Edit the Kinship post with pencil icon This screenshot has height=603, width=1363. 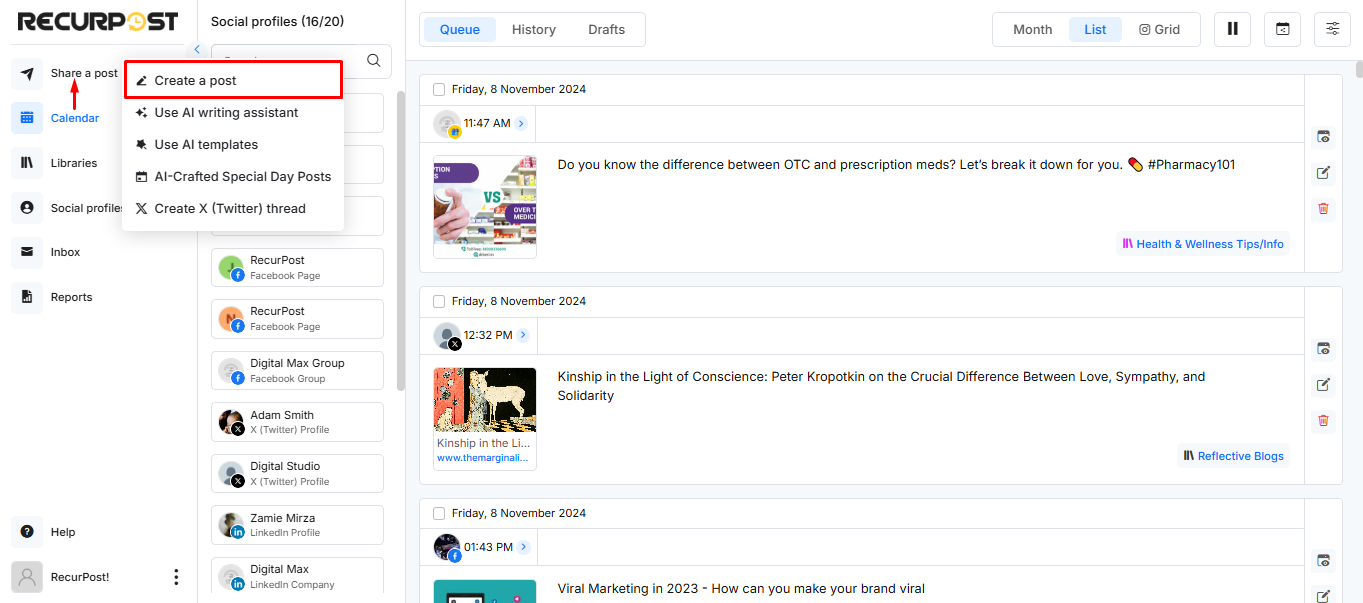click(1323, 385)
